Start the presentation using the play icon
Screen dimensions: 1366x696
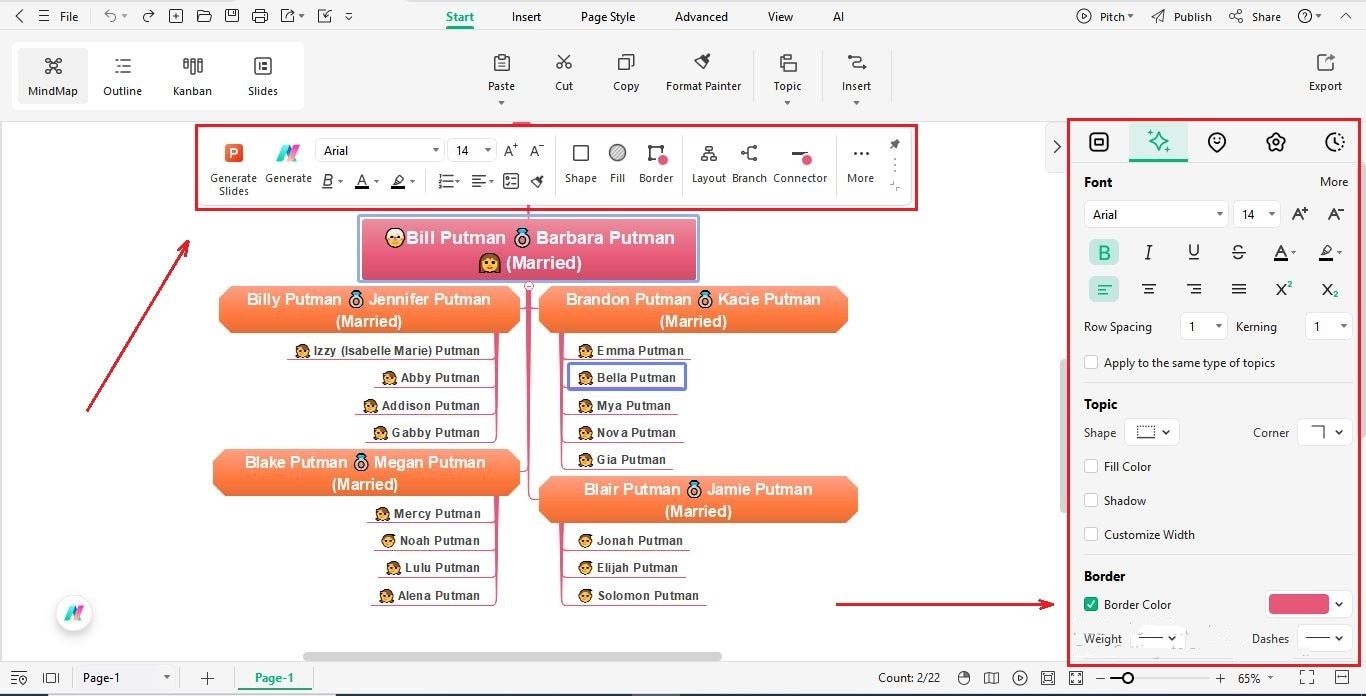coord(1019,678)
